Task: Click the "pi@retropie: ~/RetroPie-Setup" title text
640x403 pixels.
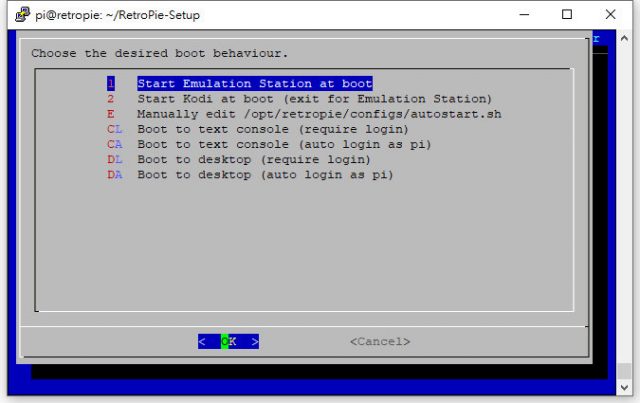Action: click(x=118, y=15)
